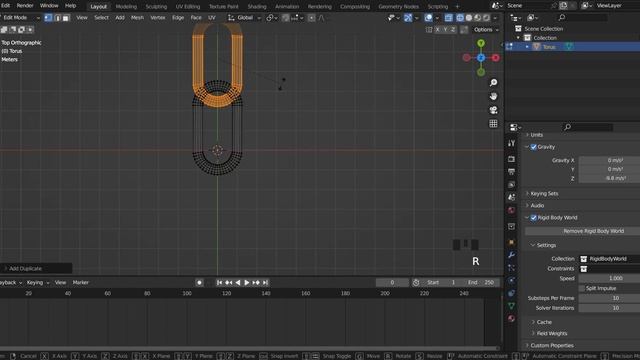Switch perspective/orthographic grid icon
Viewport: 640px width, 360px height.
click(493, 124)
